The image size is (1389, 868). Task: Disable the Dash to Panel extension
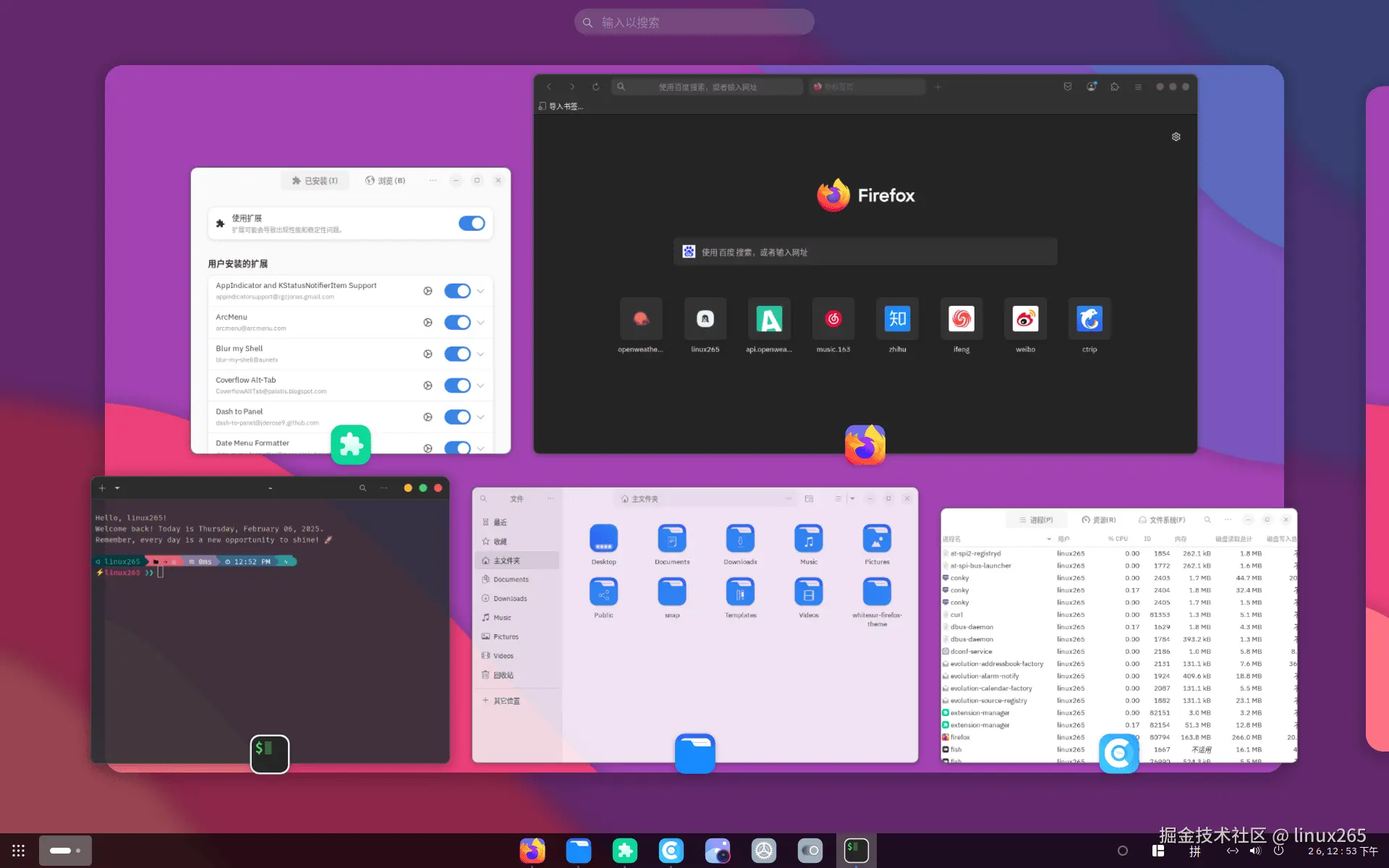457,417
